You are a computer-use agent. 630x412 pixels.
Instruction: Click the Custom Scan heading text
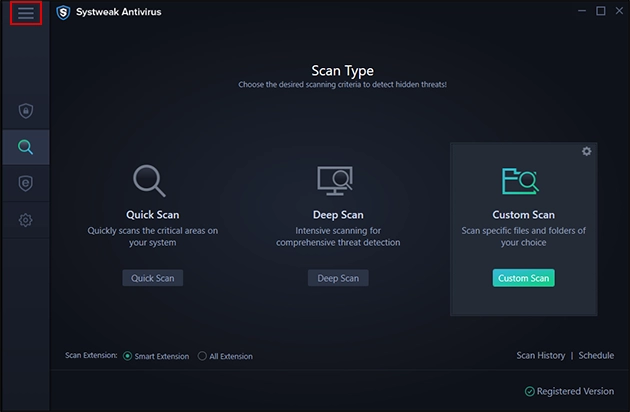pyautogui.click(x=523, y=214)
